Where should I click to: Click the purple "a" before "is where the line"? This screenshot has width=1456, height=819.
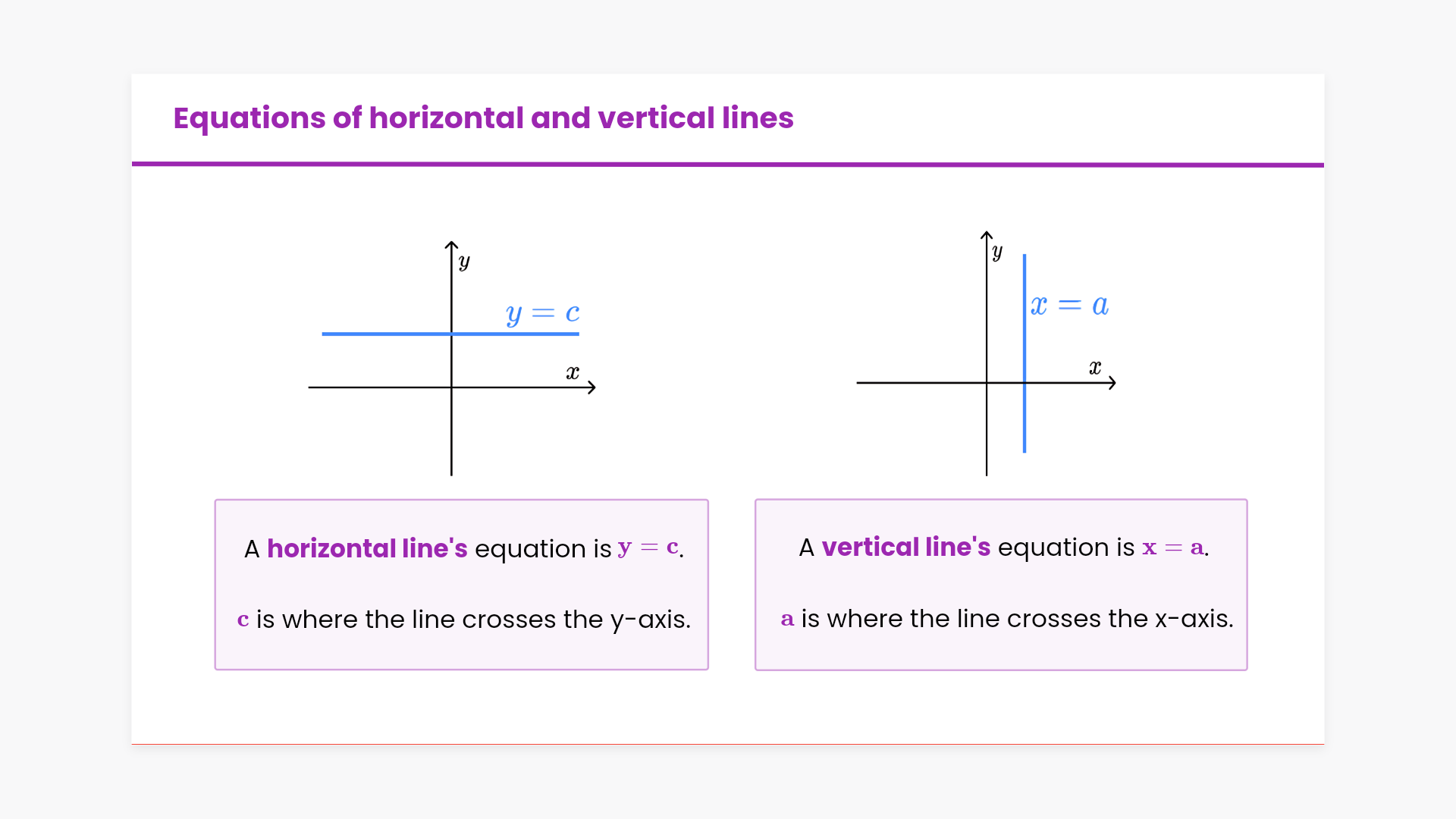click(x=787, y=619)
